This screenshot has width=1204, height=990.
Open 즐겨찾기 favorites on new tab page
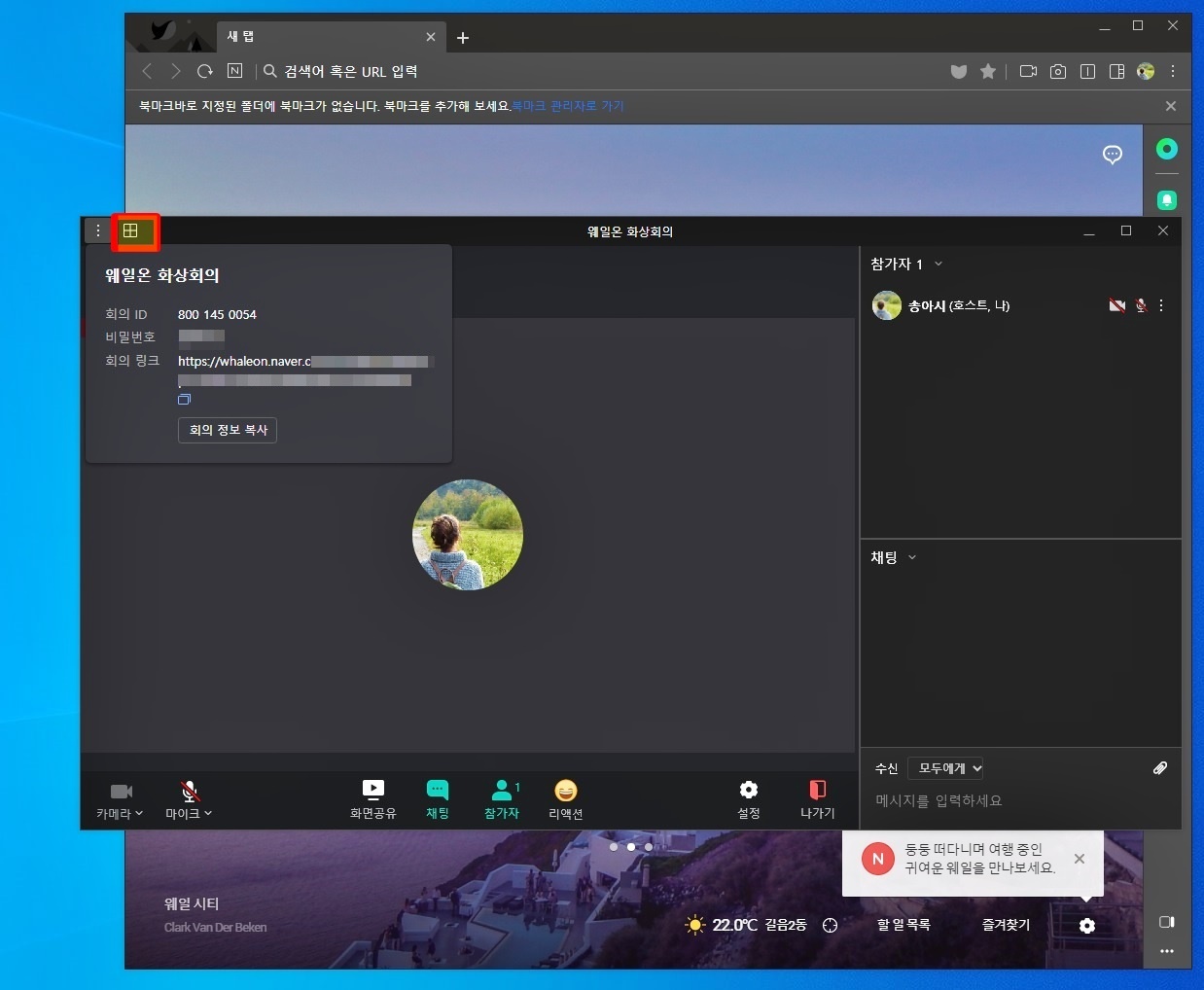(x=1006, y=925)
